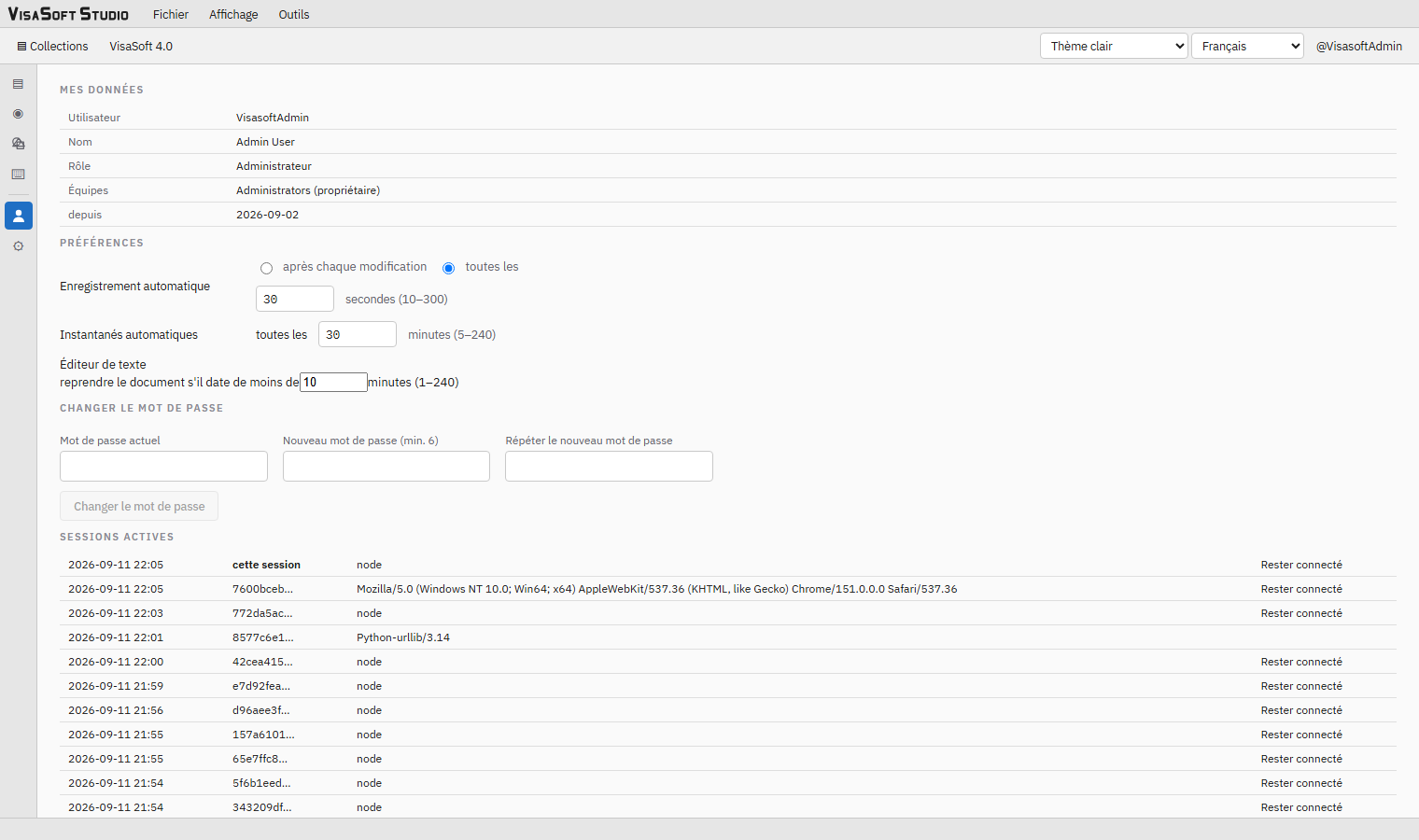Click the text editor resume minutes field
The height and width of the screenshot is (840, 1419).
pyautogui.click(x=333, y=382)
